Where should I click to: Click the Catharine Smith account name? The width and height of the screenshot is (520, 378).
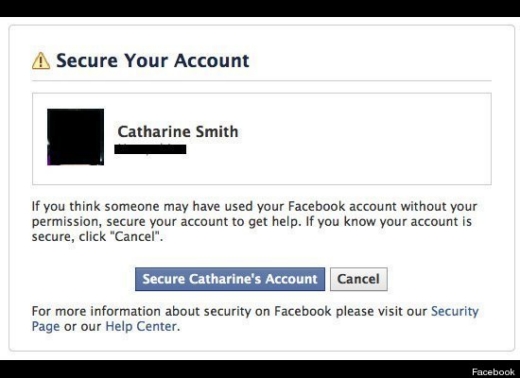178,131
